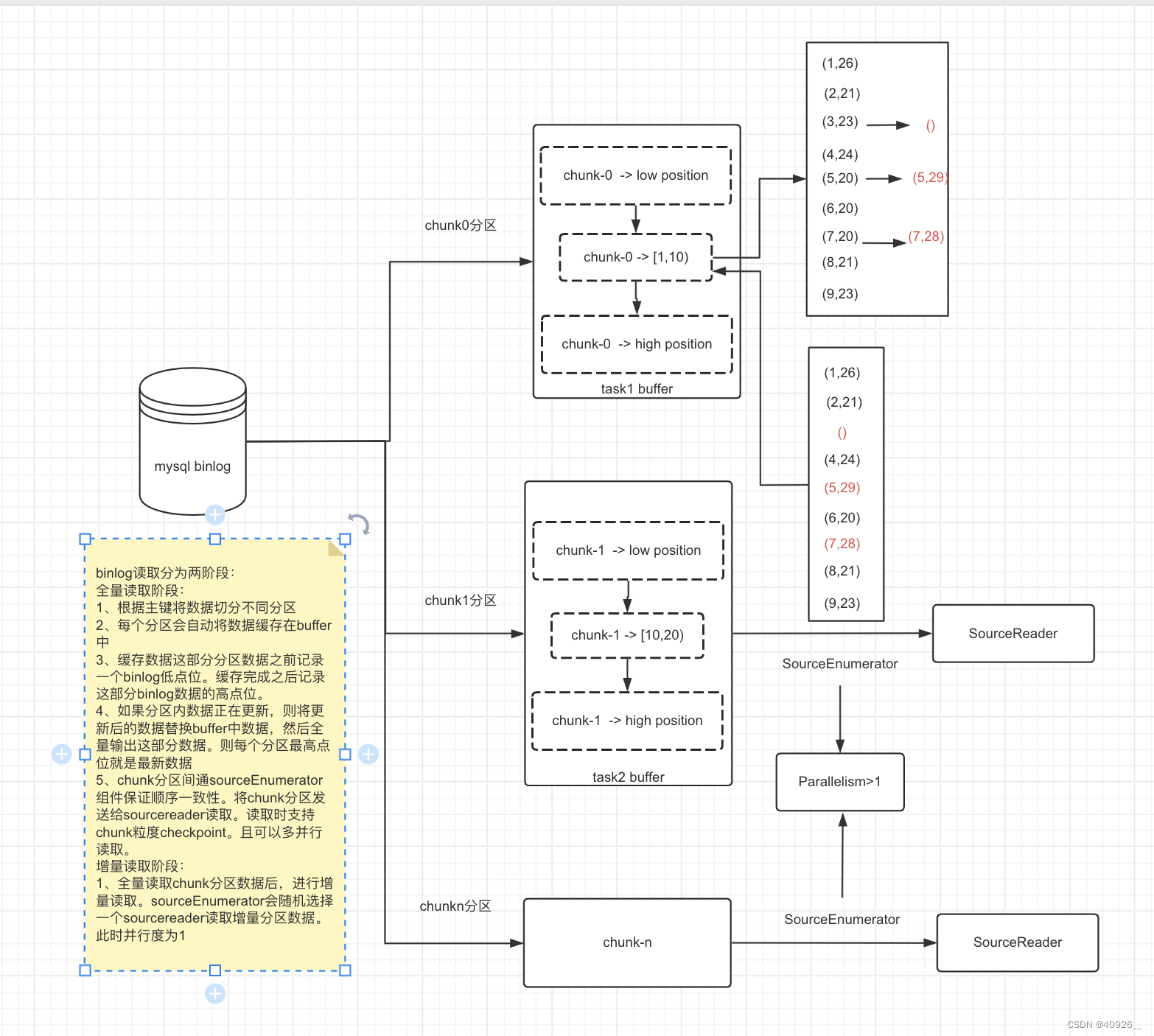This screenshot has width=1154, height=1036.
Task: Select the chunk-n box
Action: pyautogui.click(x=627, y=942)
